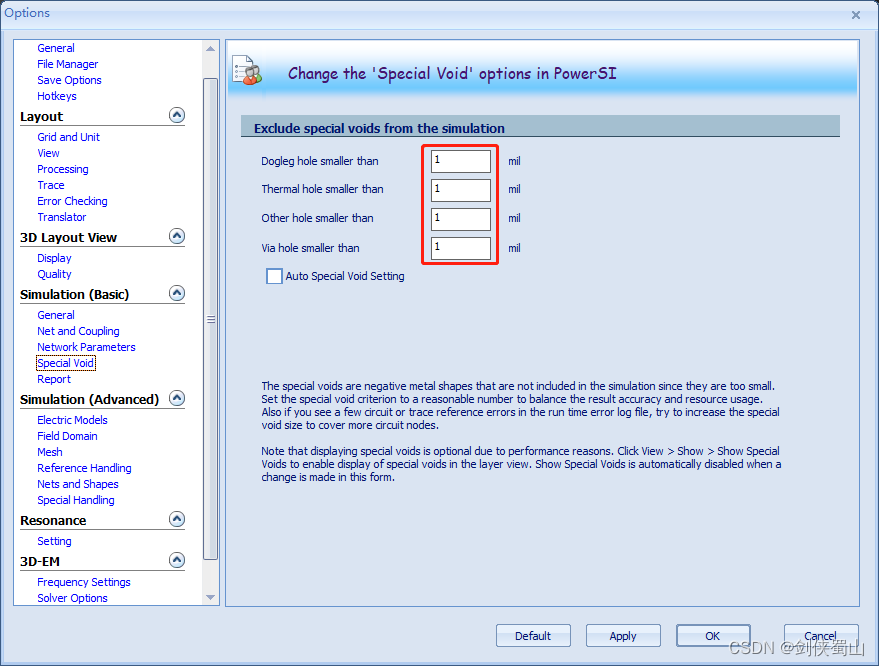Open Report options
879x666 pixels.
tap(54, 379)
